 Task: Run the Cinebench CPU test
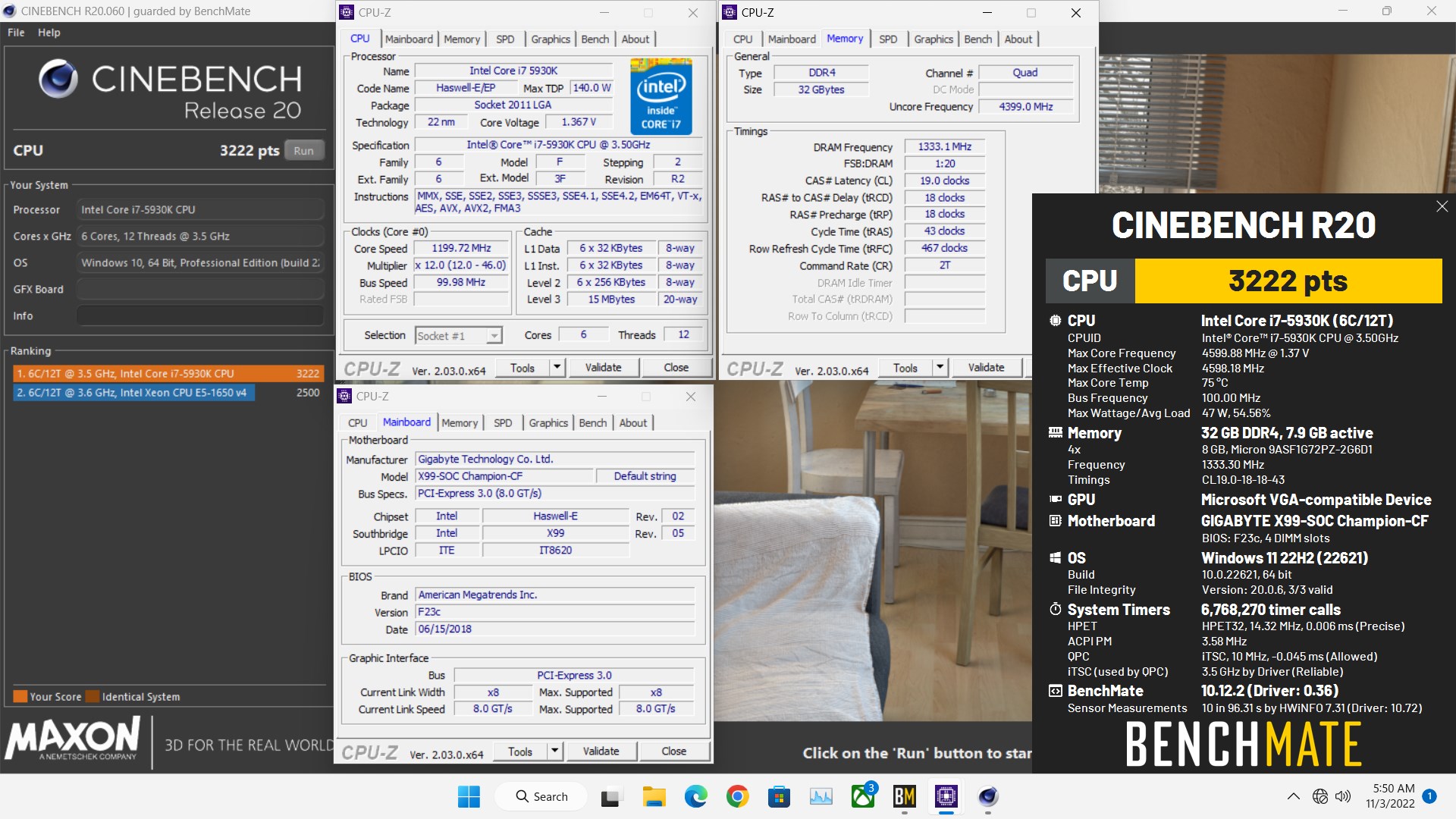point(304,150)
